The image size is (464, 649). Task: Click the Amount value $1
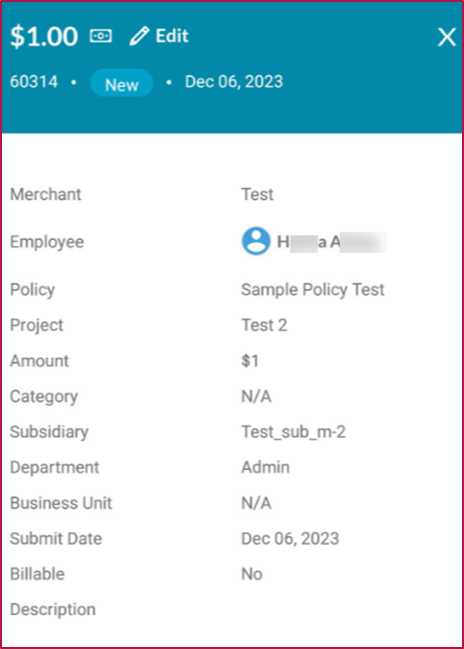[250, 361]
